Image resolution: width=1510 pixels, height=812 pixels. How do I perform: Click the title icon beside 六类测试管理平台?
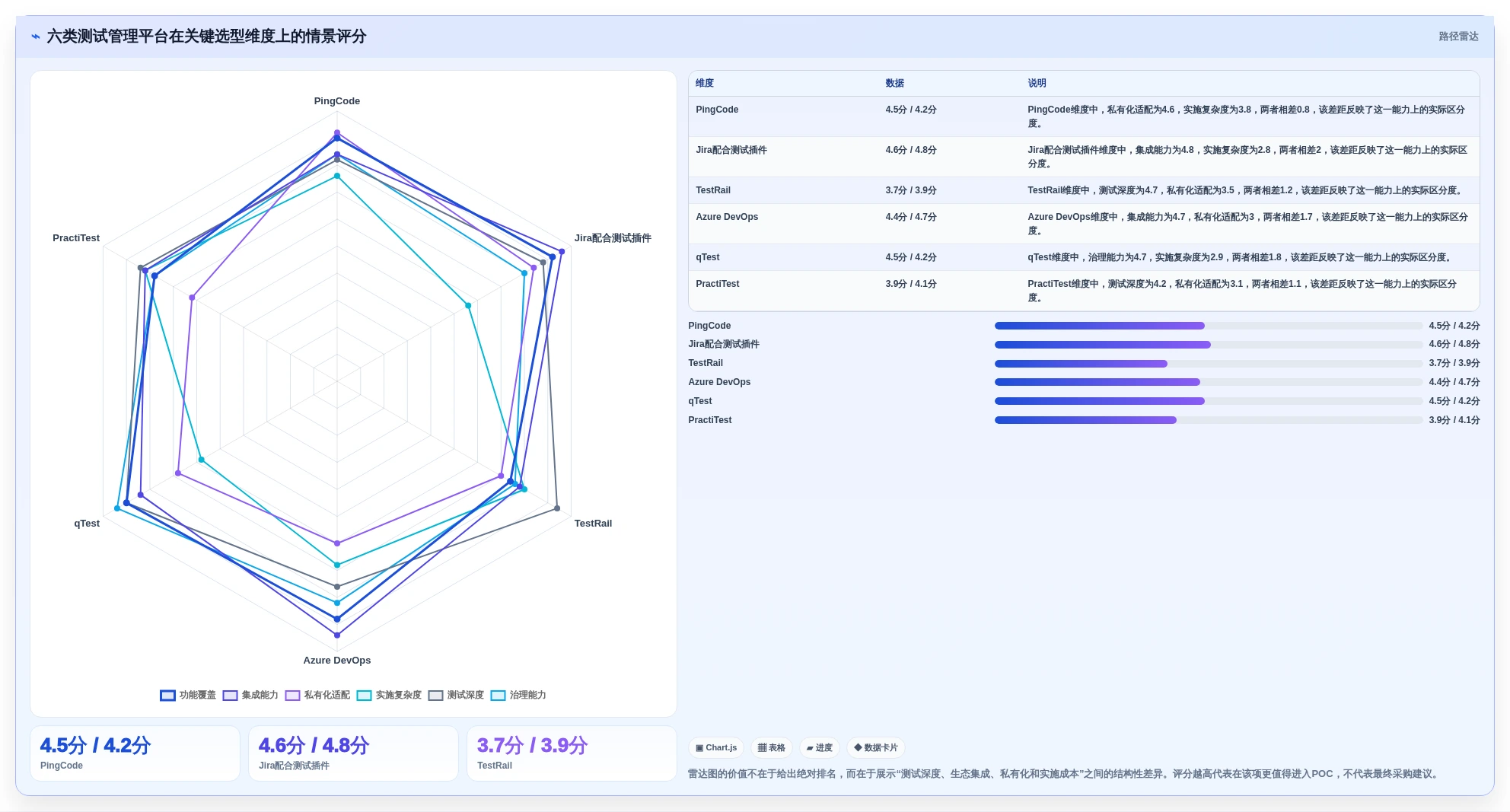point(36,37)
